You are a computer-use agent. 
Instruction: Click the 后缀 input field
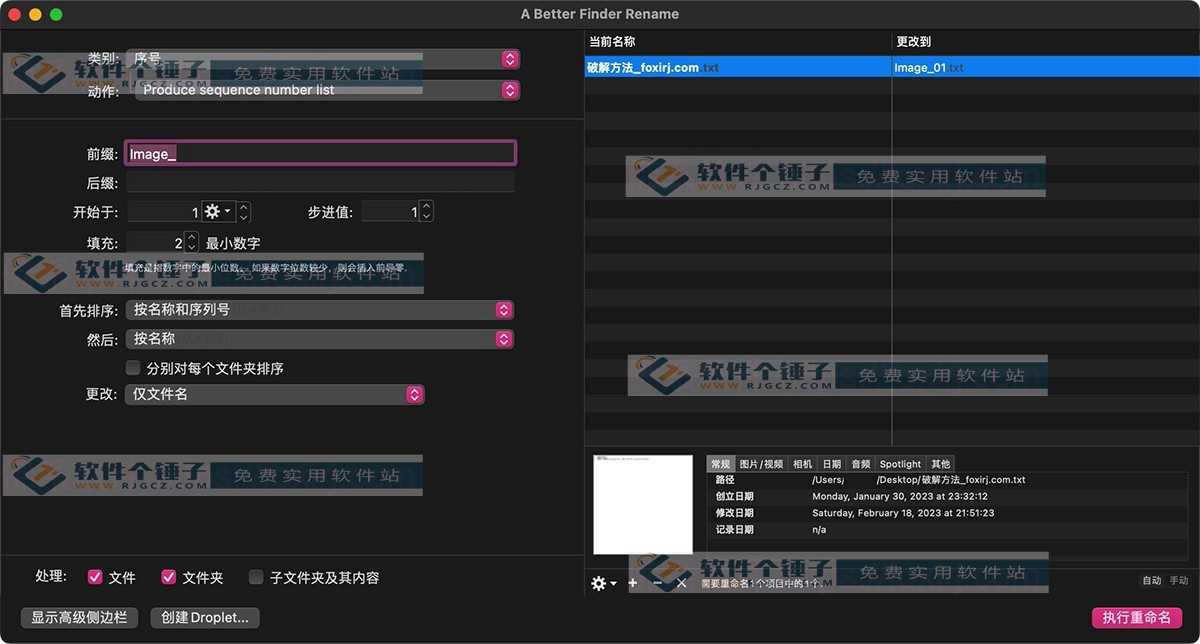[x=320, y=183]
